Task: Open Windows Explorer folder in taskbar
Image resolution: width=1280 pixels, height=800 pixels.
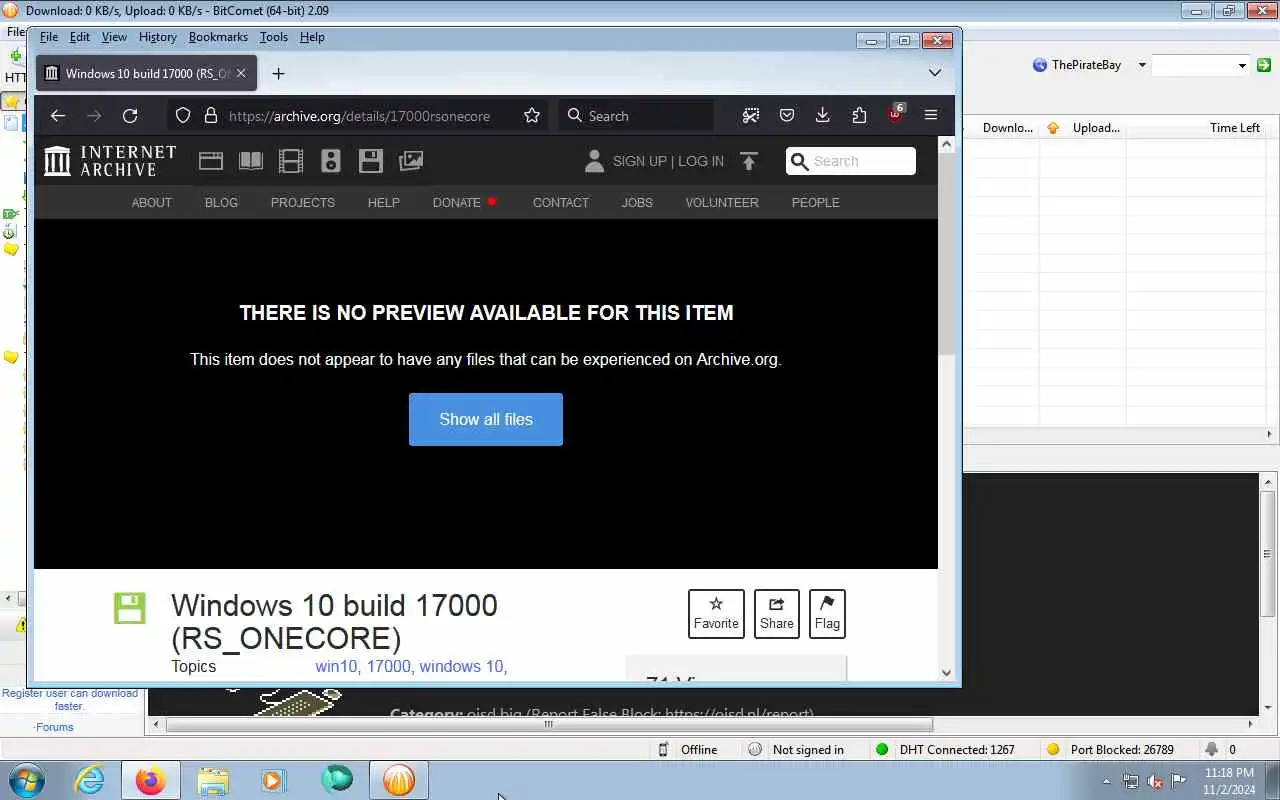Action: click(x=213, y=780)
